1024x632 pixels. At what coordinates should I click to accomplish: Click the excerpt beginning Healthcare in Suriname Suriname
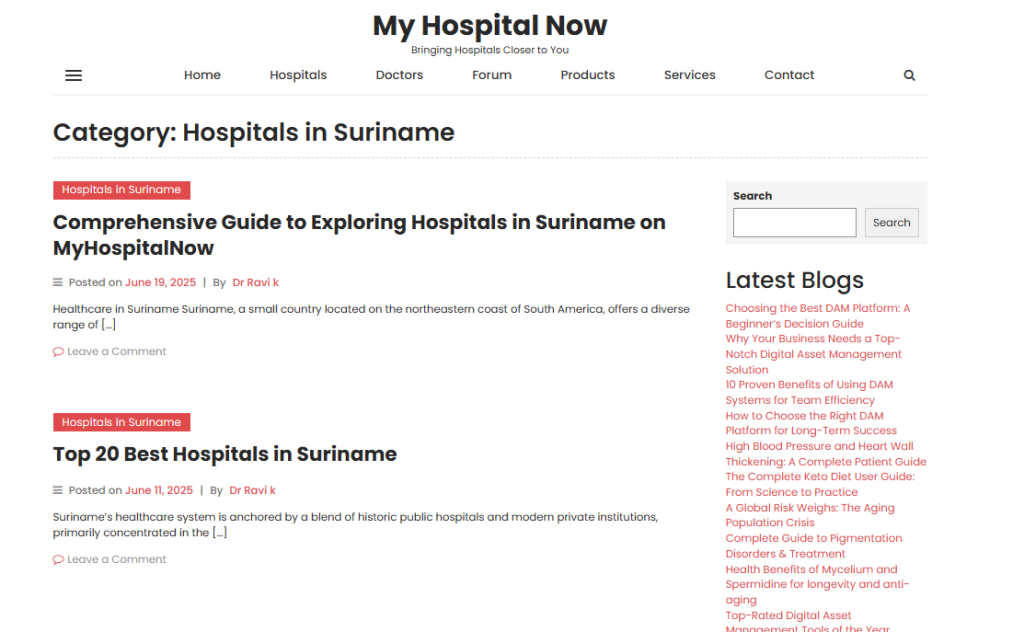pyautogui.click(x=371, y=317)
